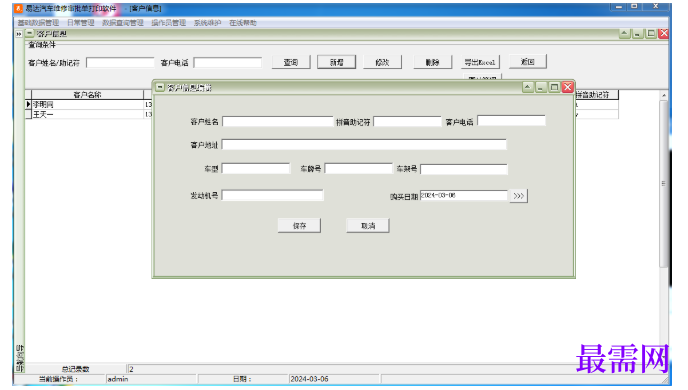Screen dimensions: 688x390
Task: Open the 数据查询管理 menu
Action: (123, 23)
